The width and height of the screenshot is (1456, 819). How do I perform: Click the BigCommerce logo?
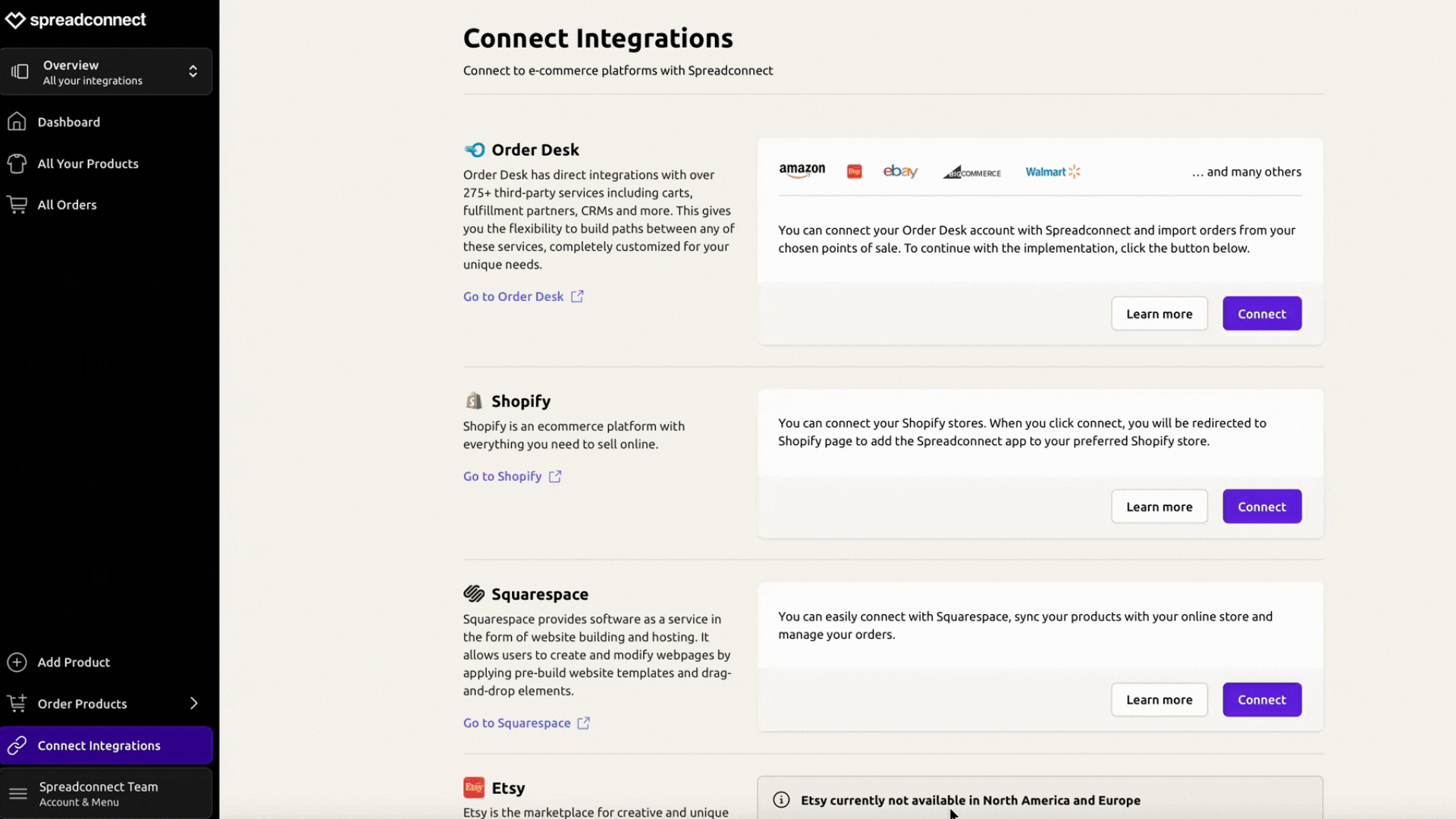click(972, 172)
